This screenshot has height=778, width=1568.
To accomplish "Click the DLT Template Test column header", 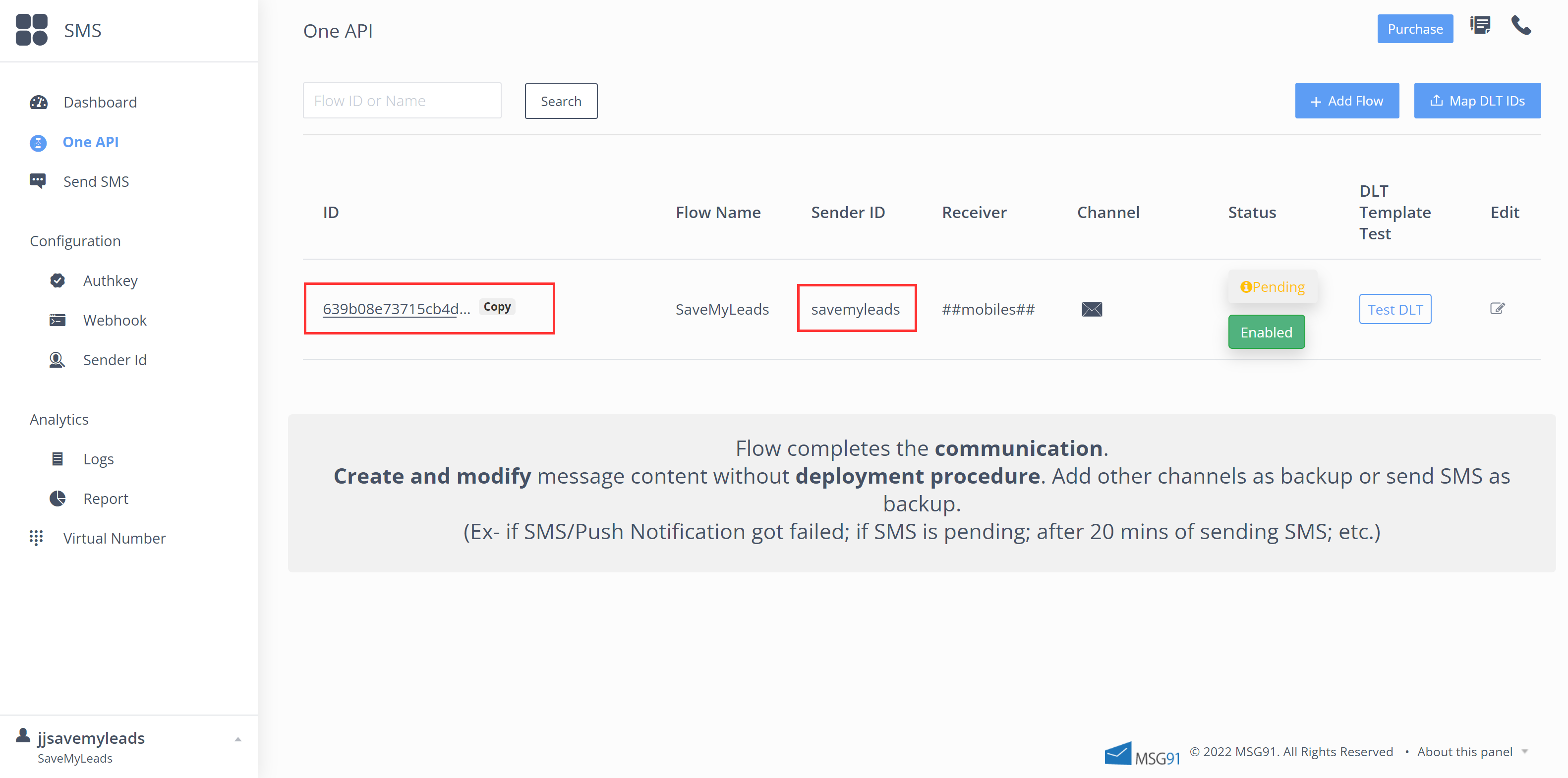I will pyautogui.click(x=1394, y=212).
